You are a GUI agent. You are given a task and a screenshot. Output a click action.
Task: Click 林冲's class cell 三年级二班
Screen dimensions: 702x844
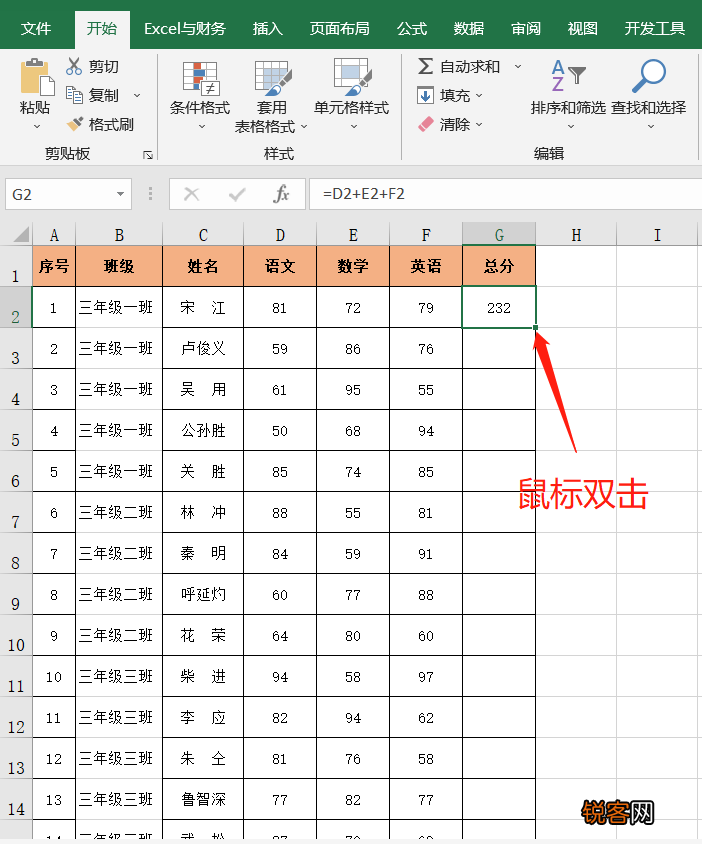119,512
